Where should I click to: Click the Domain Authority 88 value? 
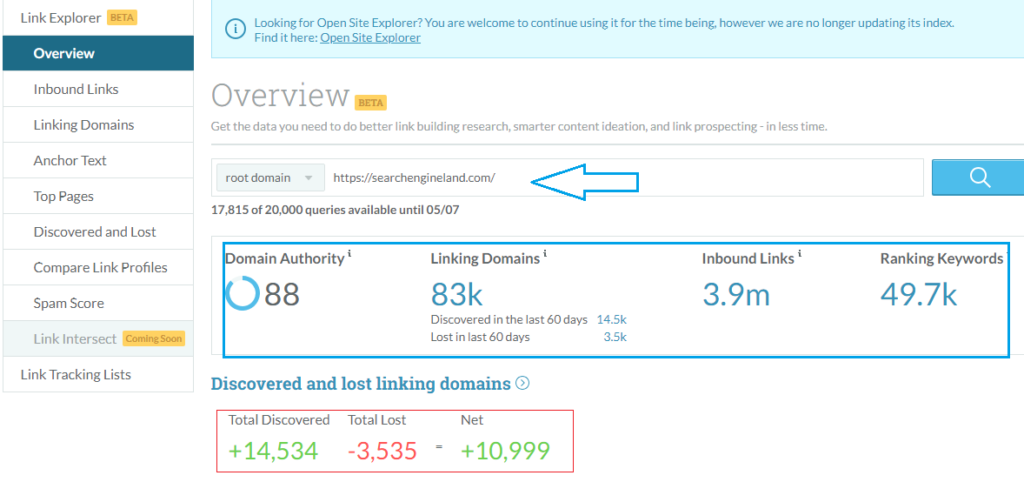[x=282, y=294]
